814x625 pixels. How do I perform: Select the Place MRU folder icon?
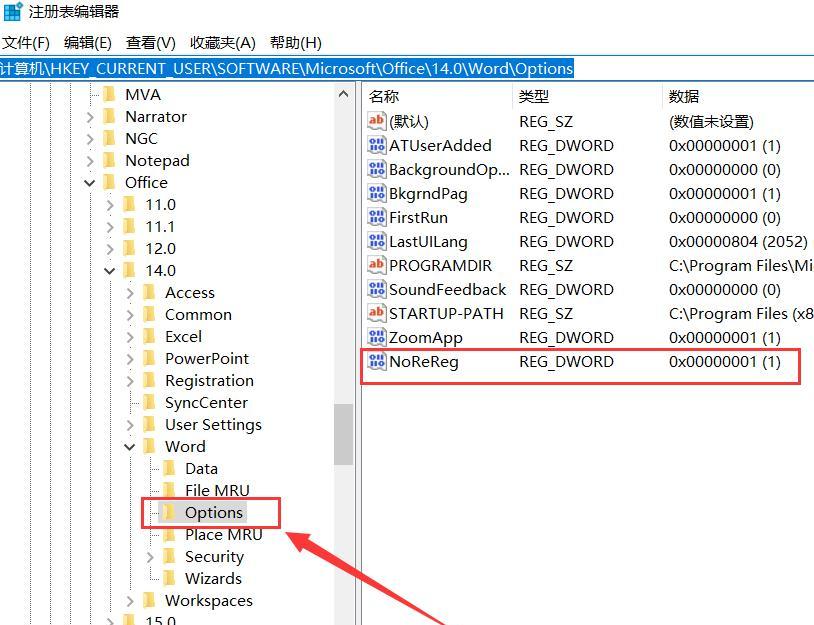pos(169,534)
